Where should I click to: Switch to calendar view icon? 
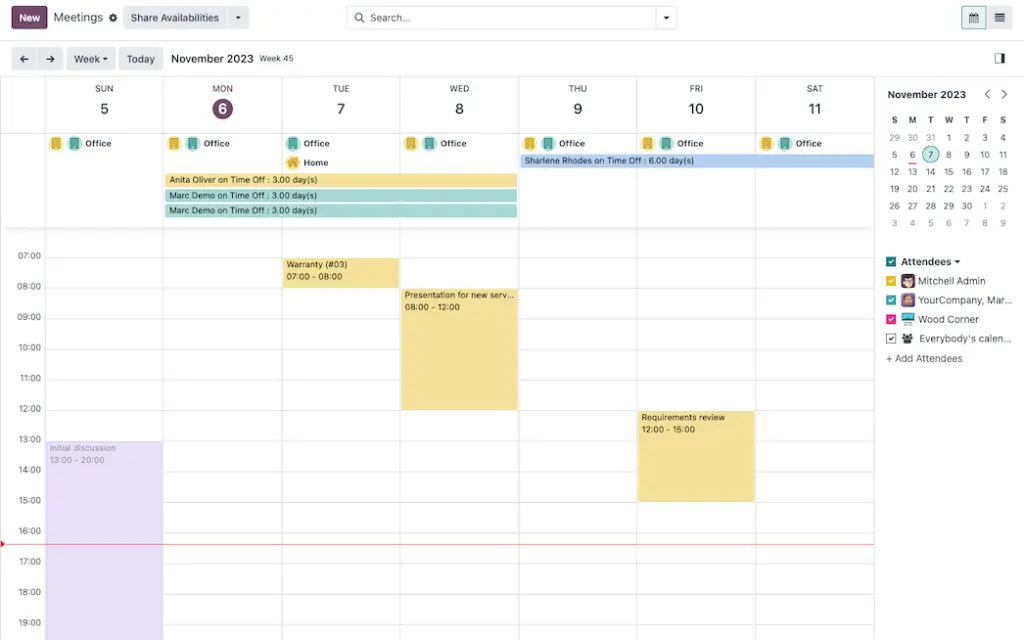pos(972,17)
